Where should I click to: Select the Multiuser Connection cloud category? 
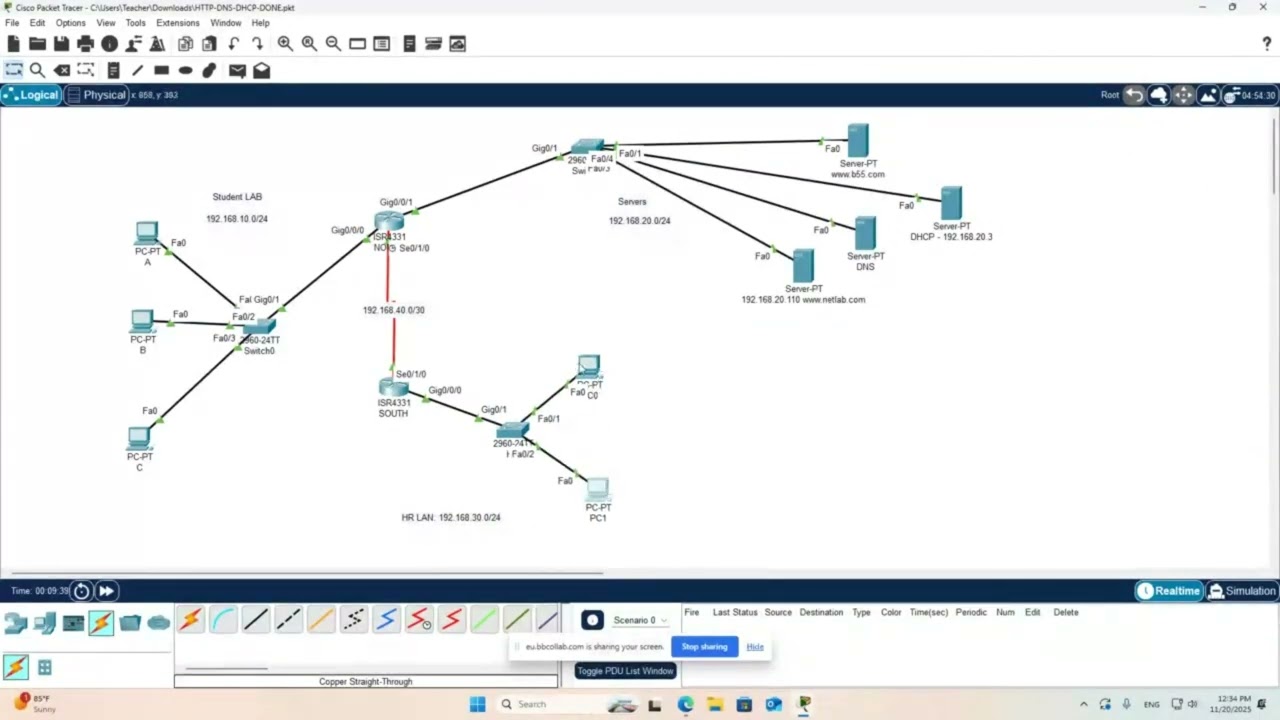point(159,623)
